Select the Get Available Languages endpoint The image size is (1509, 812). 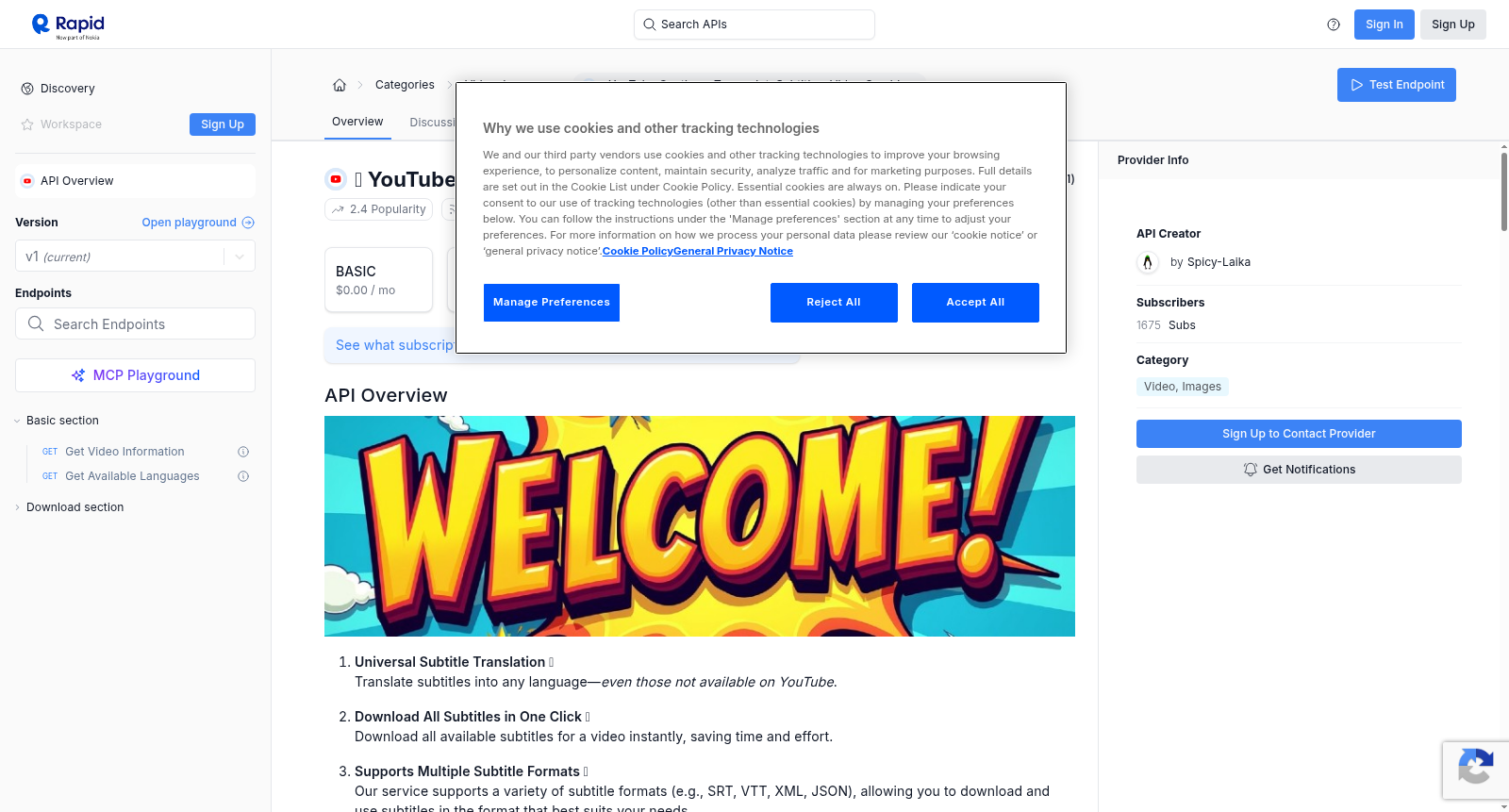(x=132, y=476)
